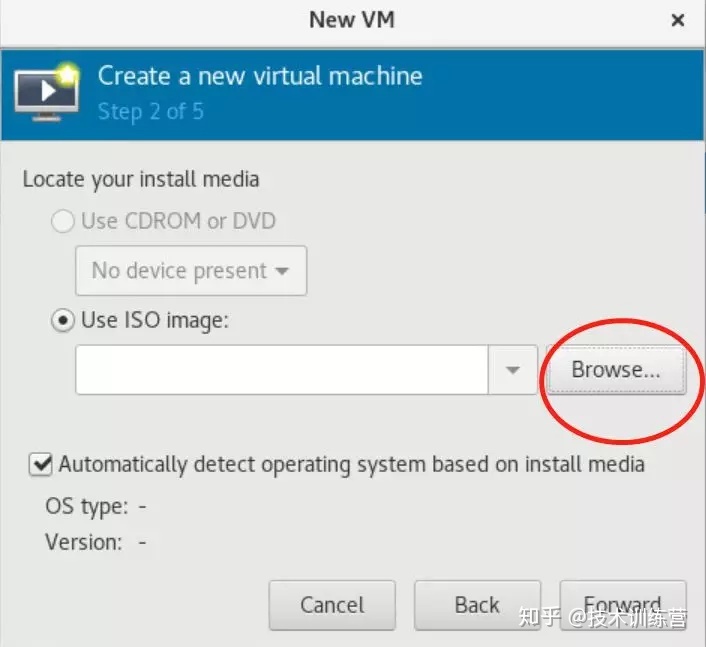Click the Version label
The image size is (706, 647).
point(84,542)
